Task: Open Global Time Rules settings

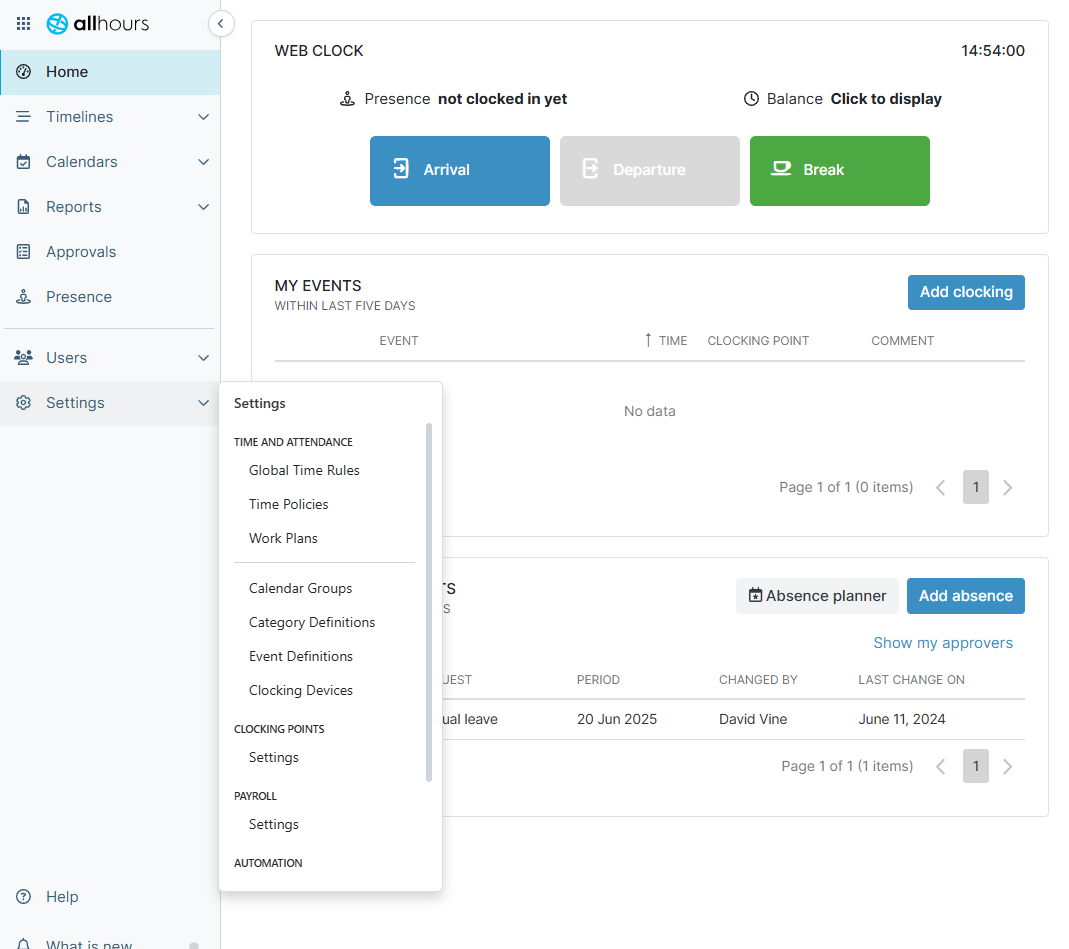Action: coord(304,470)
